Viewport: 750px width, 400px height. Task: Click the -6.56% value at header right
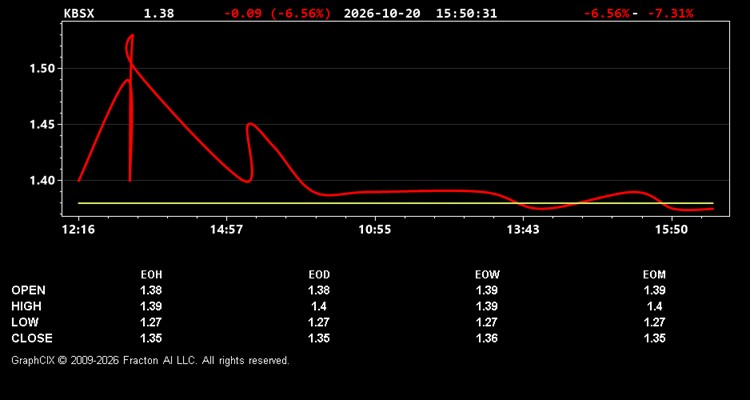[607, 13]
